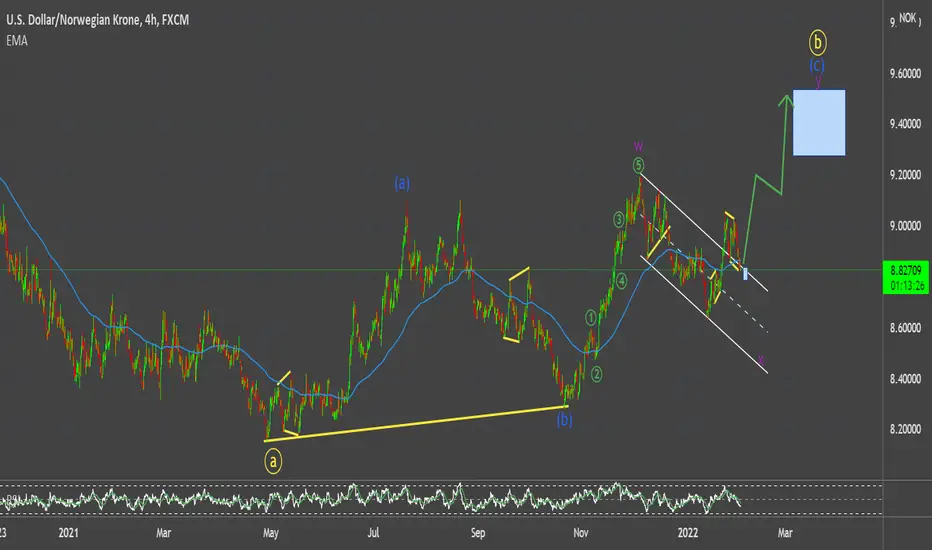Viewport: 932px width, 550px height.
Task: Select the yellow circled 'b' wave label
Action: 818,42
